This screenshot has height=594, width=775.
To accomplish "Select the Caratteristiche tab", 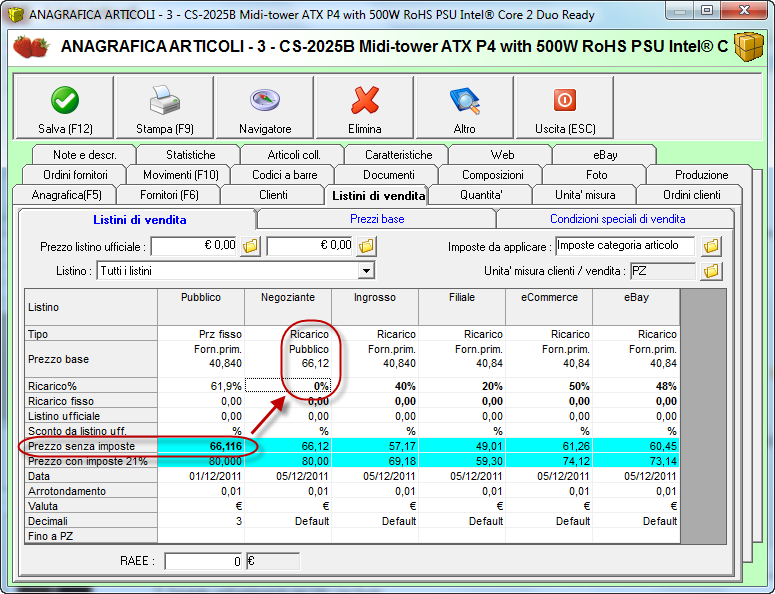I will click(x=398, y=155).
